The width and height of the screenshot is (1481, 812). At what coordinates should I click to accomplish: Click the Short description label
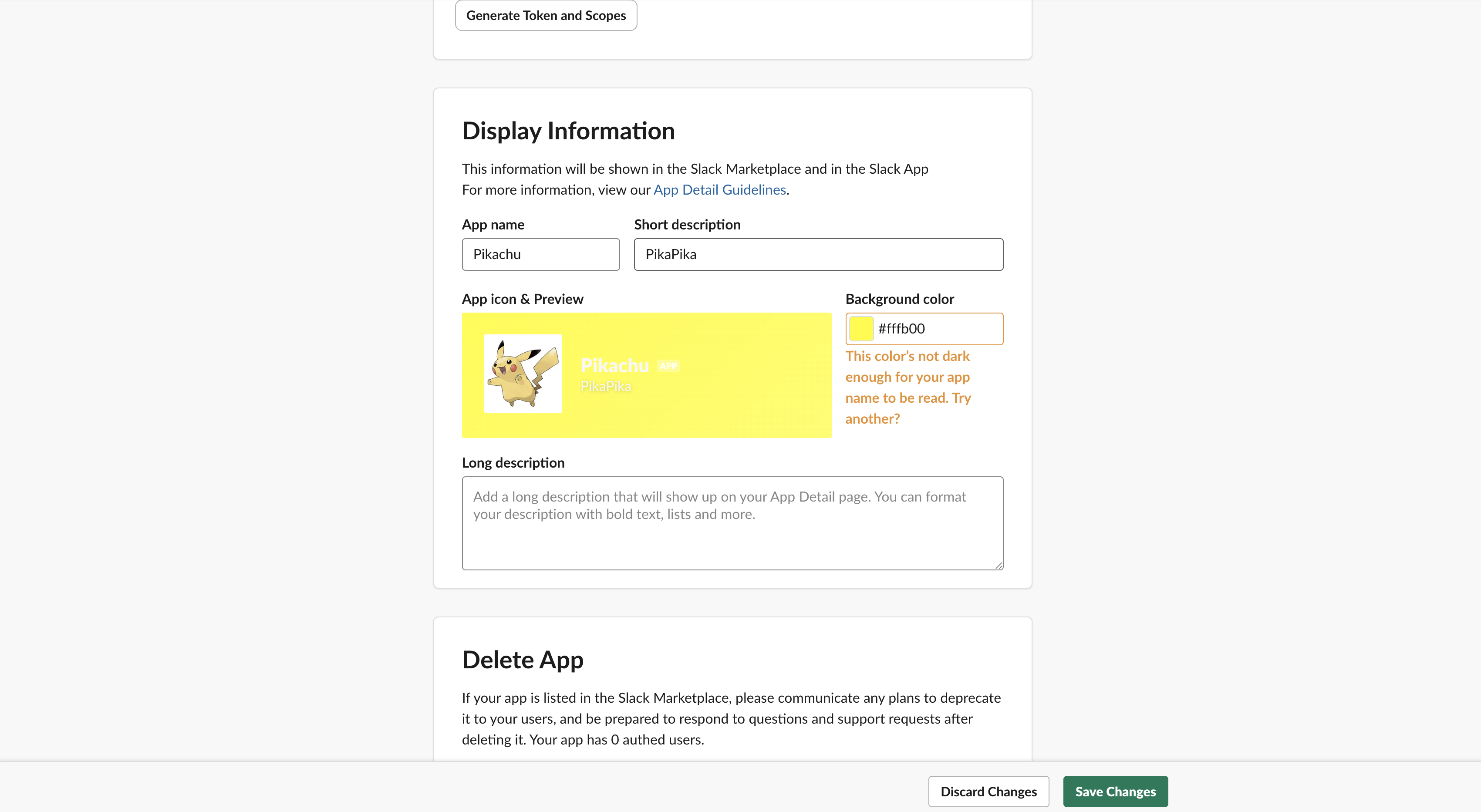point(687,225)
